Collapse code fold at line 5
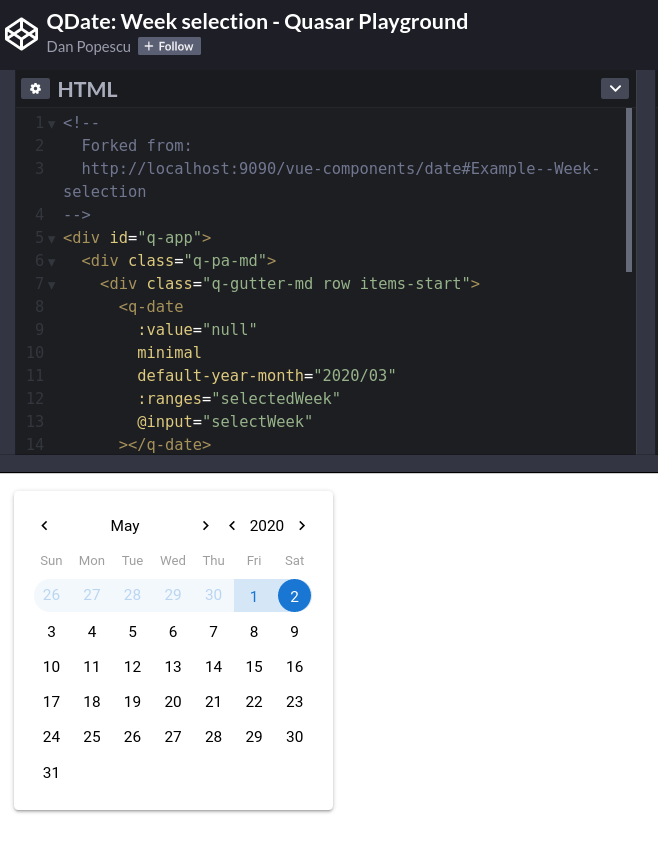658x857 pixels. 51,239
